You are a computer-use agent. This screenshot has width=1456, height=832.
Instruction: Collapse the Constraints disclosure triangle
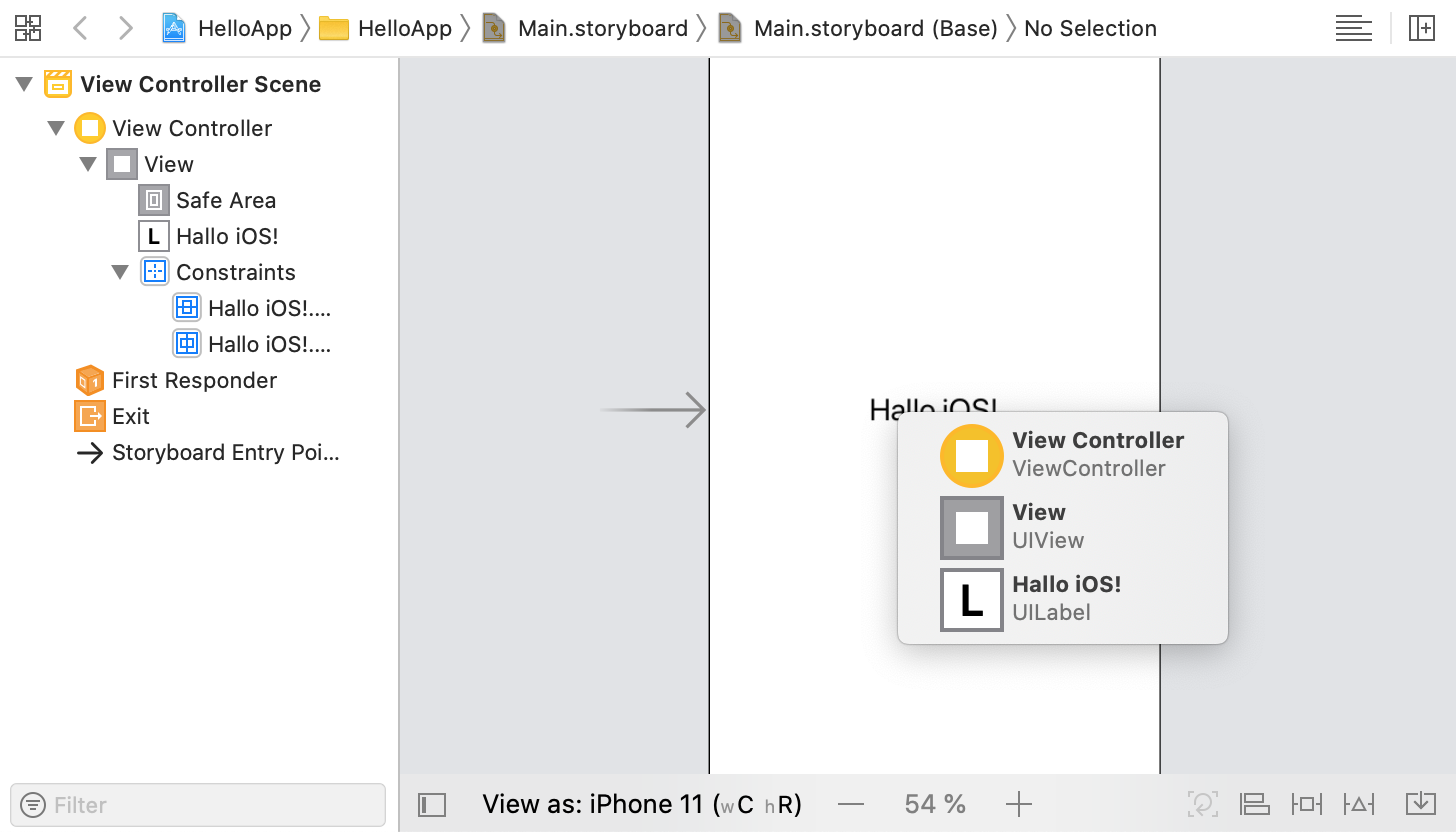click(121, 272)
